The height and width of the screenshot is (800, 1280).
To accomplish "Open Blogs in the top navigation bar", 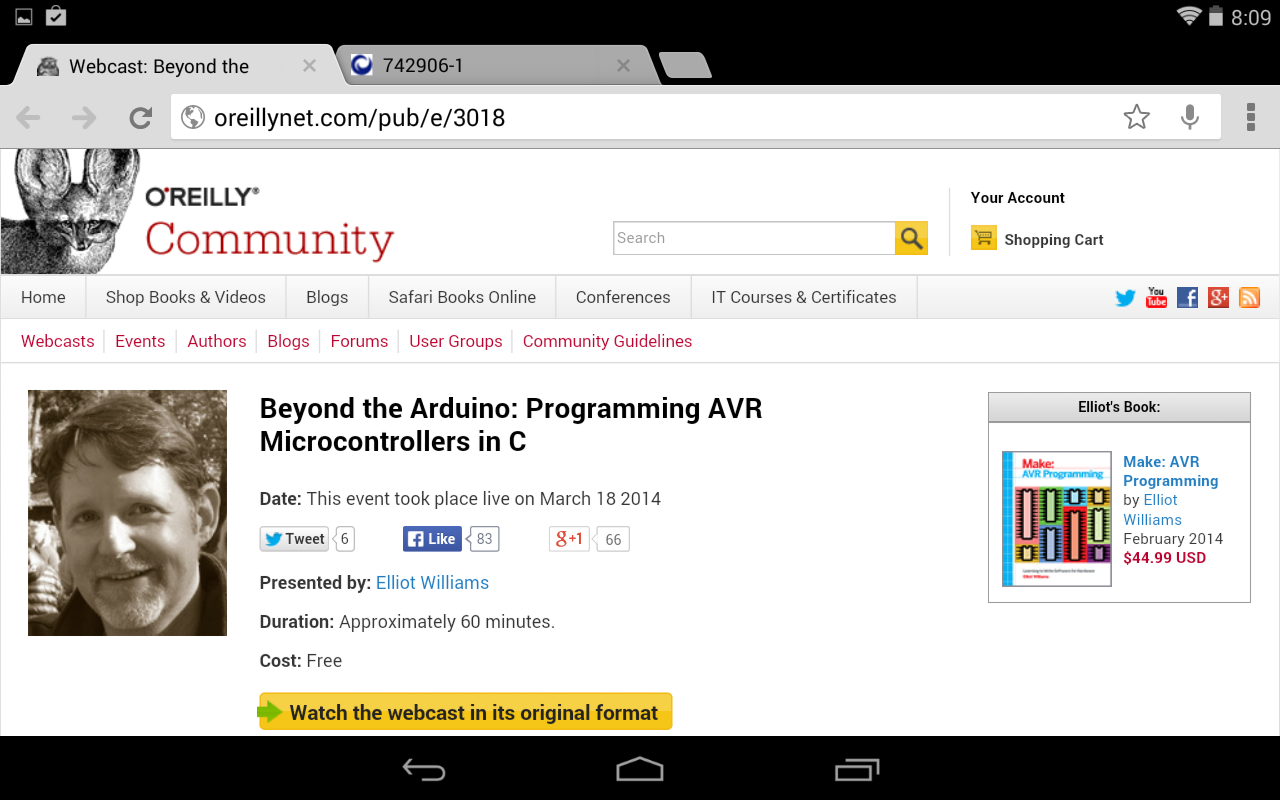I will pos(327,297).
